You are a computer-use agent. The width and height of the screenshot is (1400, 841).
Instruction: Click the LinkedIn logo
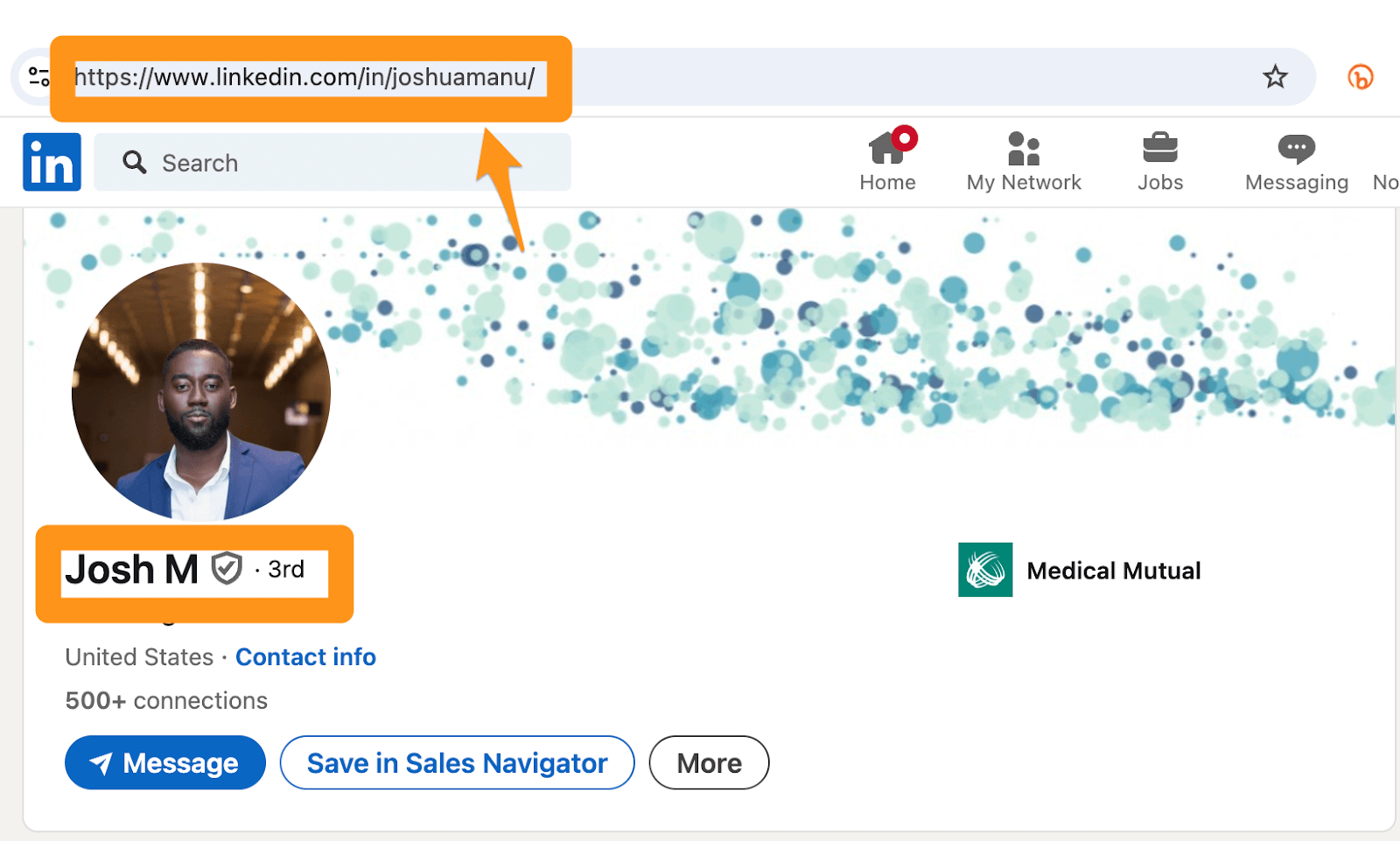coord(52,162)
